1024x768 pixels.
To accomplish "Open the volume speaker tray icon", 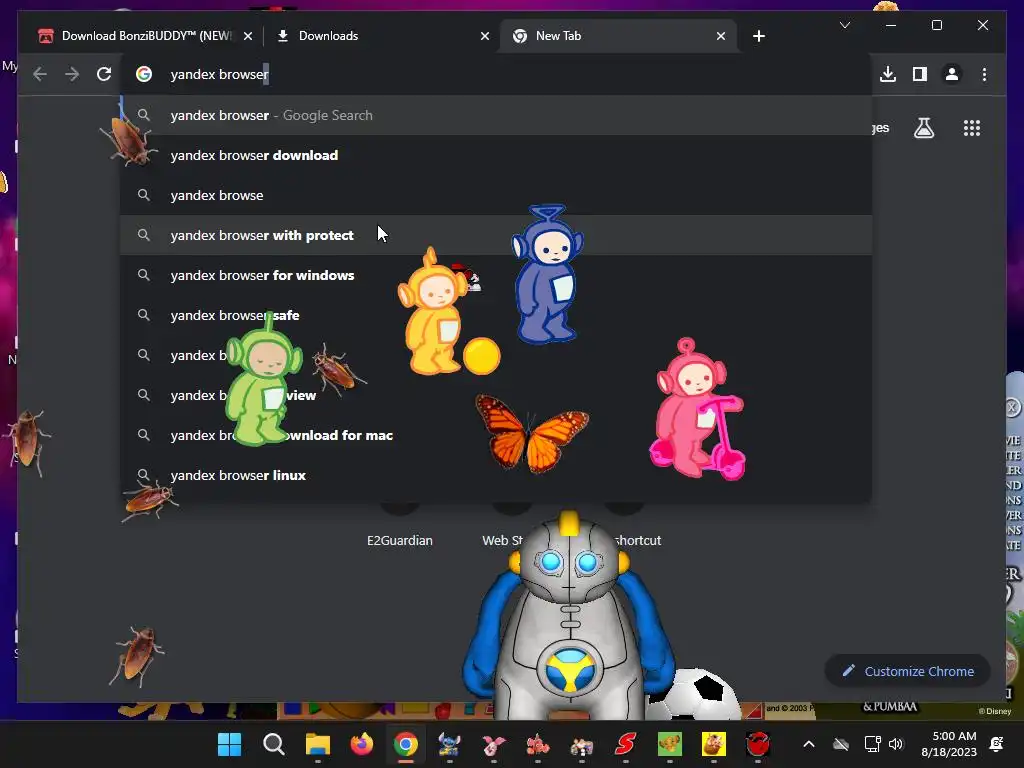I will [896, 744].
